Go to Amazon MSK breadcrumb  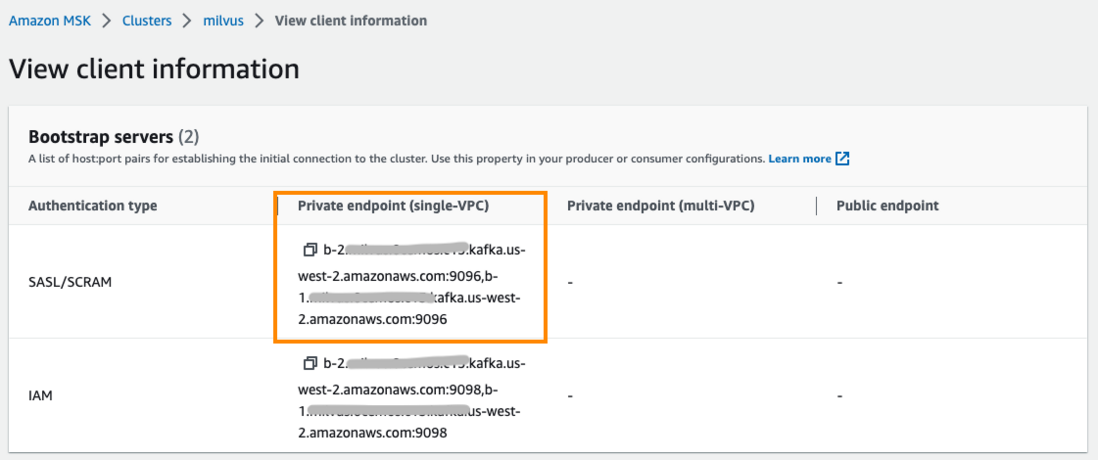[x=52, y=20]
